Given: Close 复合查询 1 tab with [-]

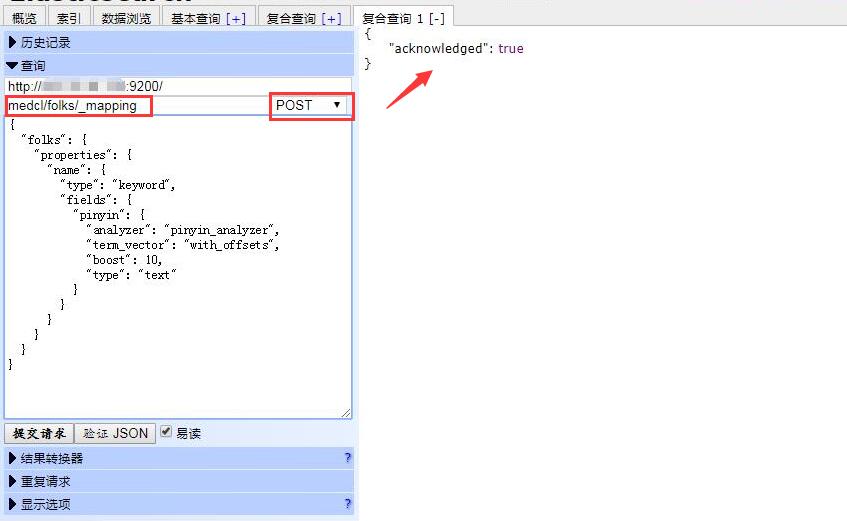Looking at the screenshot, I should coord(437,19).
